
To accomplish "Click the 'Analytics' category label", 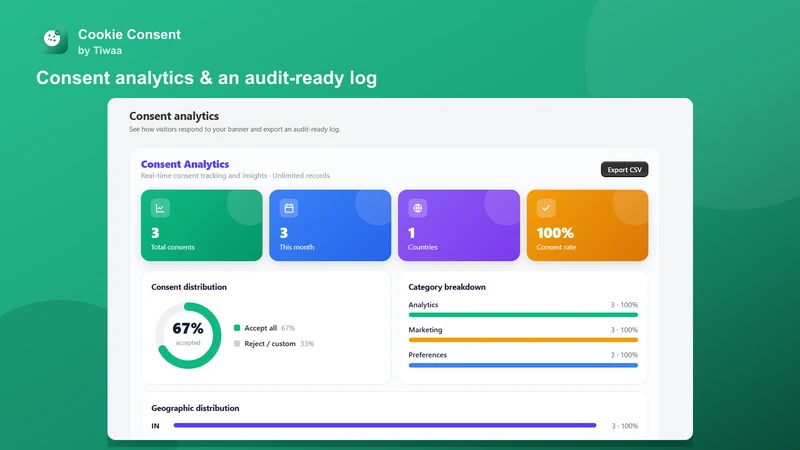I will 423,305.
